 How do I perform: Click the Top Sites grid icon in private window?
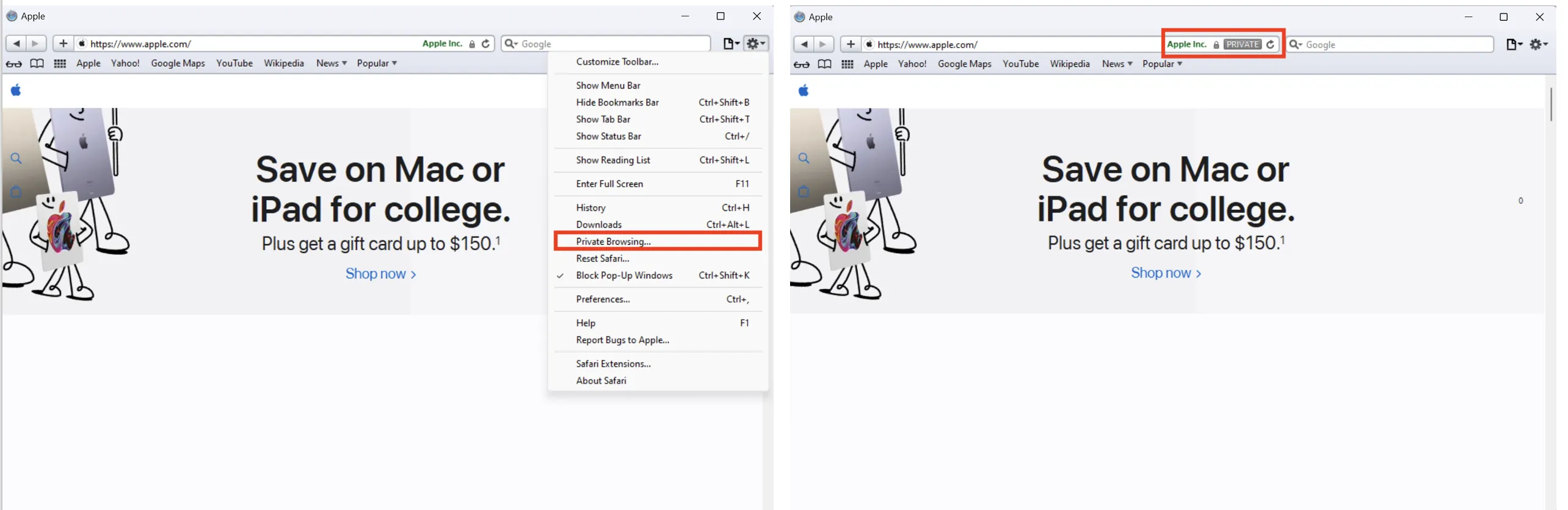point(847,64)
